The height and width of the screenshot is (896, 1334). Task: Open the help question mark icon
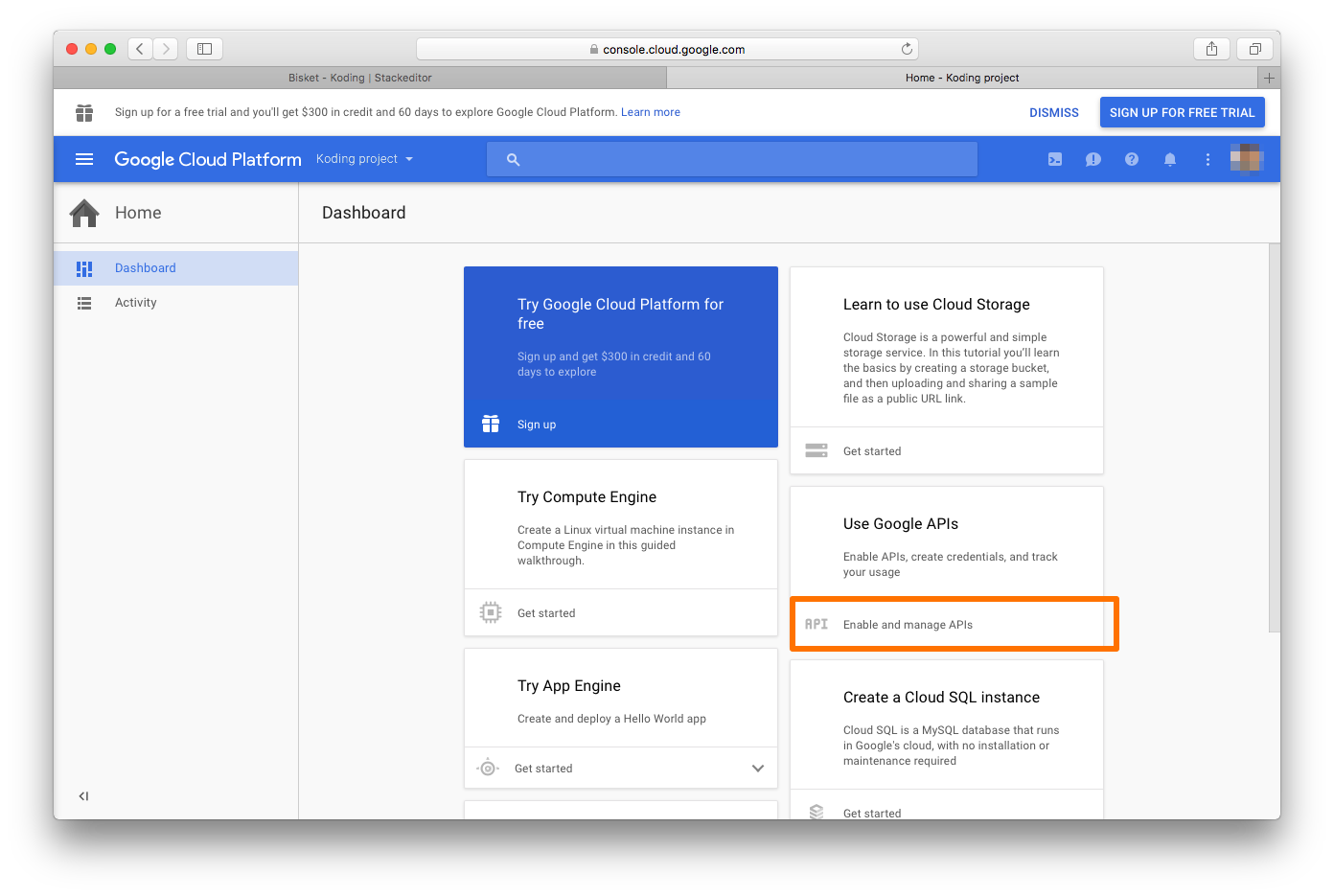click(x=1132, y=159)
